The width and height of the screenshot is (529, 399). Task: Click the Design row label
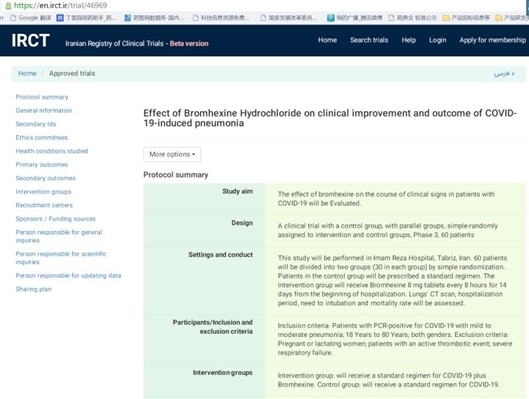[242, 223]
